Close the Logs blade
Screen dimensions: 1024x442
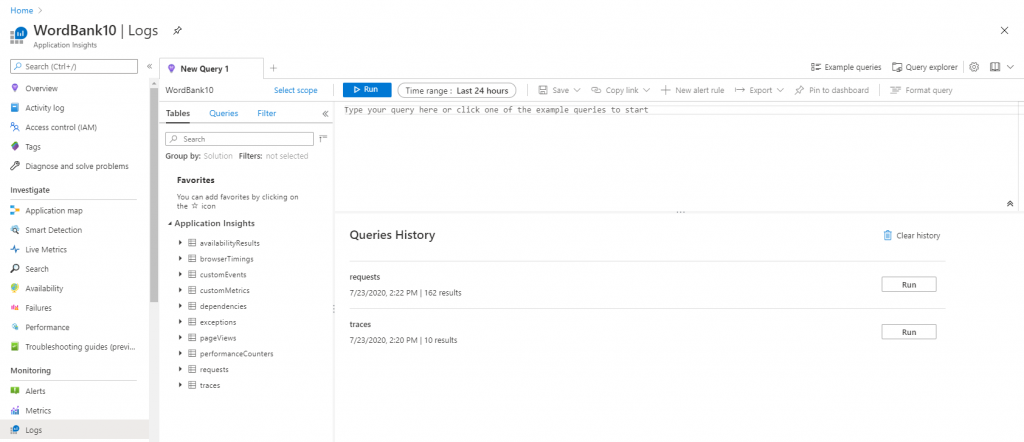(1004, 31)
